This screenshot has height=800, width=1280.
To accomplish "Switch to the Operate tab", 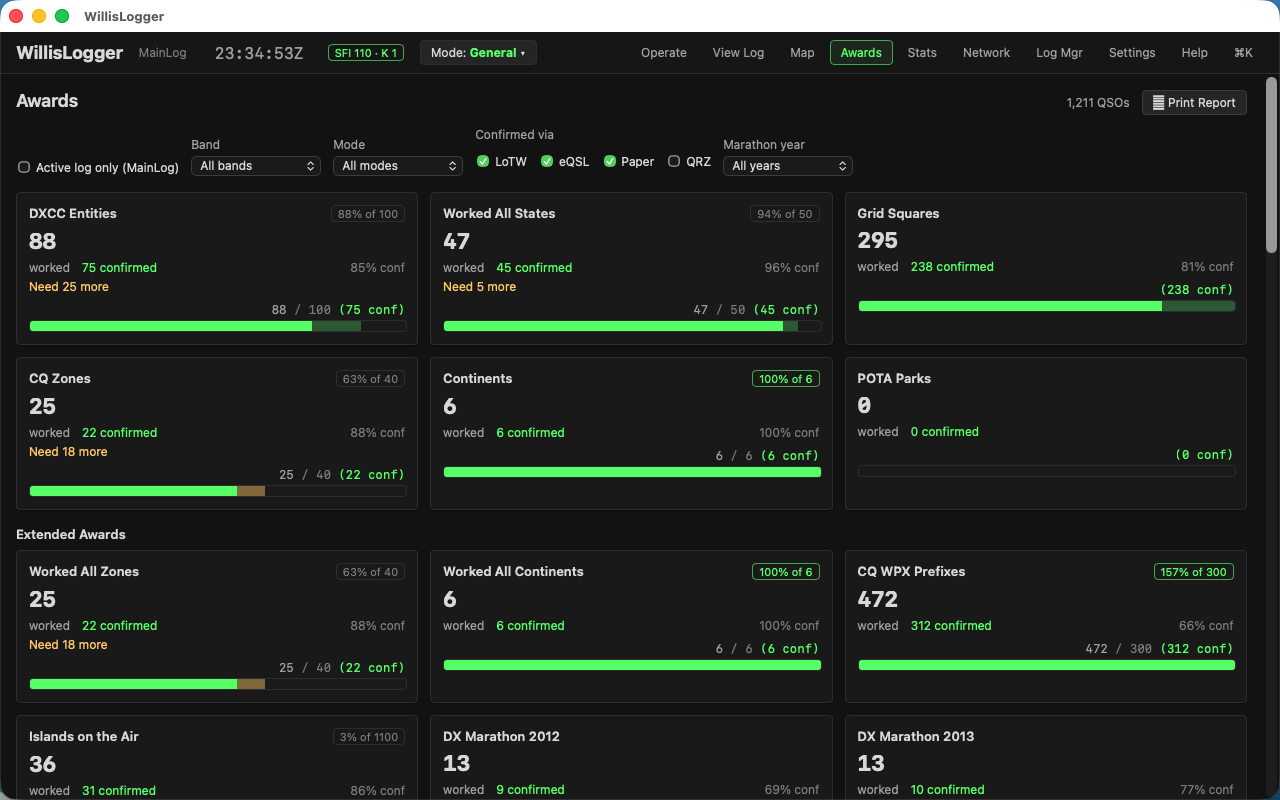I will (x=664, y=53).
